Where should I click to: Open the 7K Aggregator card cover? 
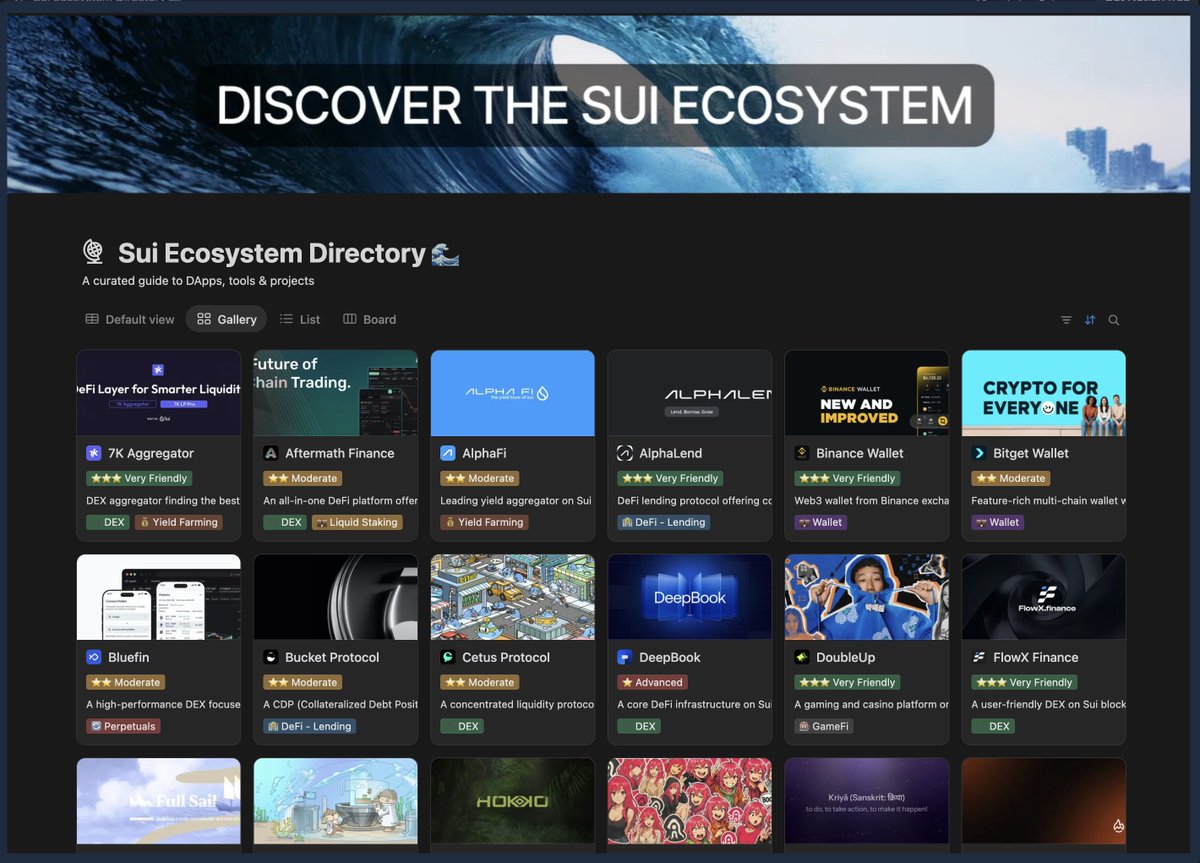[x=159, y=393]
